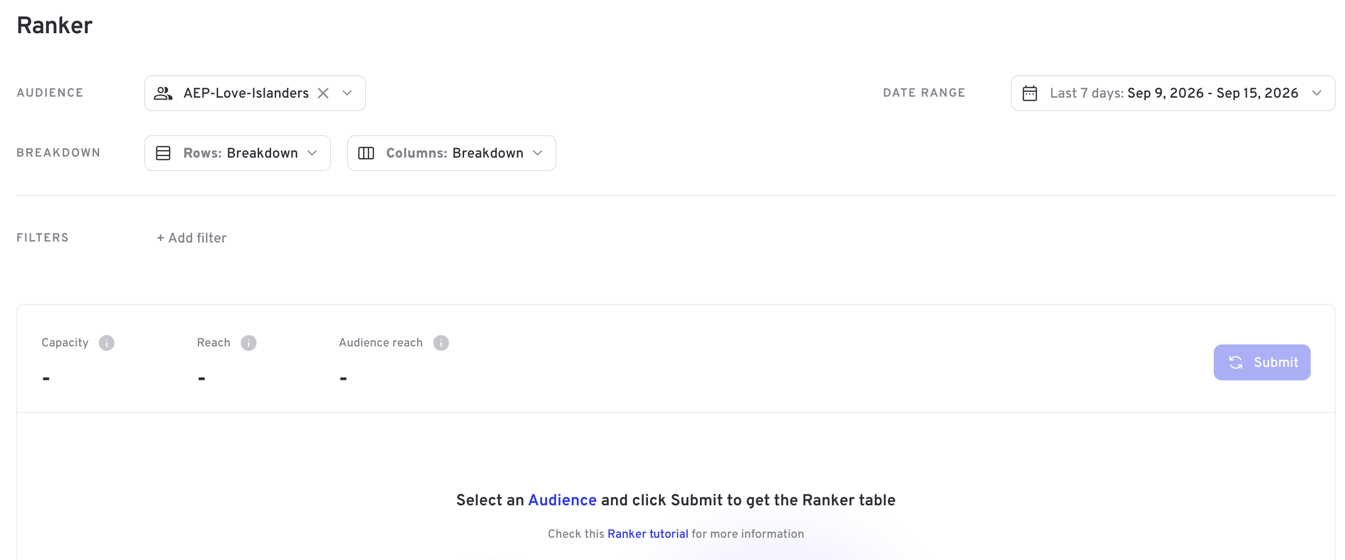Open the Audience link in the message
The image size is (1345, 560).
(562, 500)
